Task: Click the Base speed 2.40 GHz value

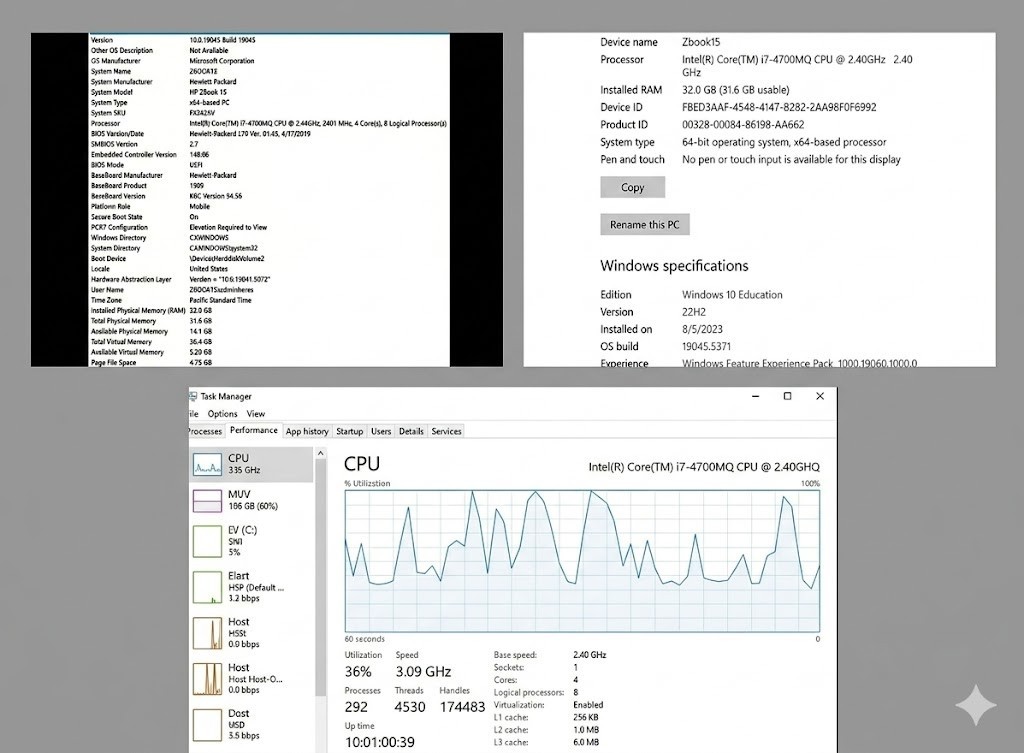Action: coord(589,654)
